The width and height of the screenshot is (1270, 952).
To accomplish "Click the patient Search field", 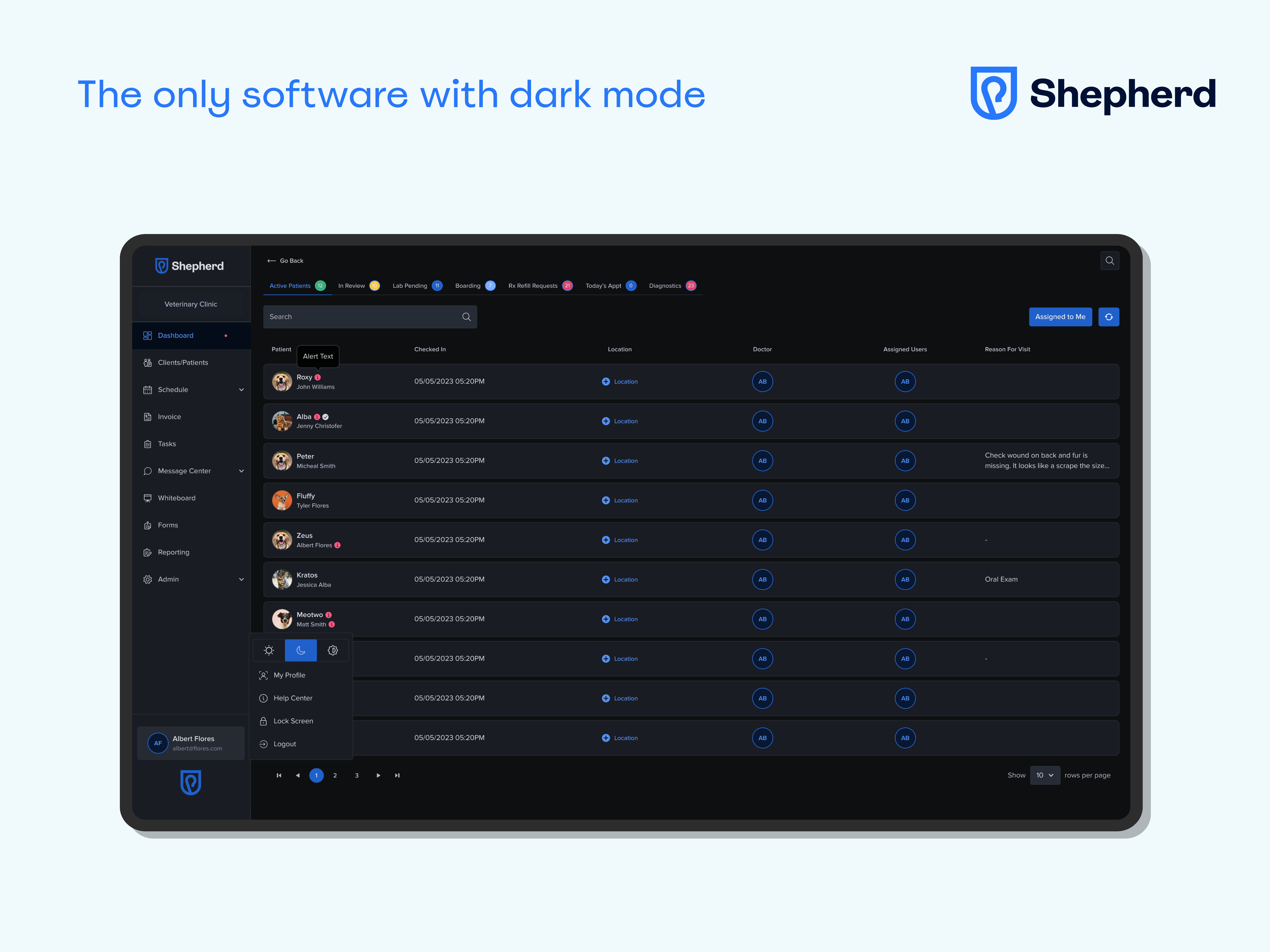I will pos(362,317).
